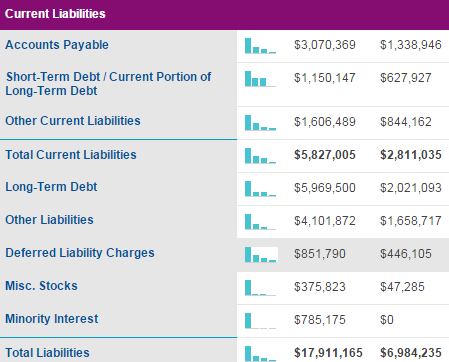Open the Long-Term Debt mini chart
This screenshot has width=449, height=362.
[x=260, y=189]
